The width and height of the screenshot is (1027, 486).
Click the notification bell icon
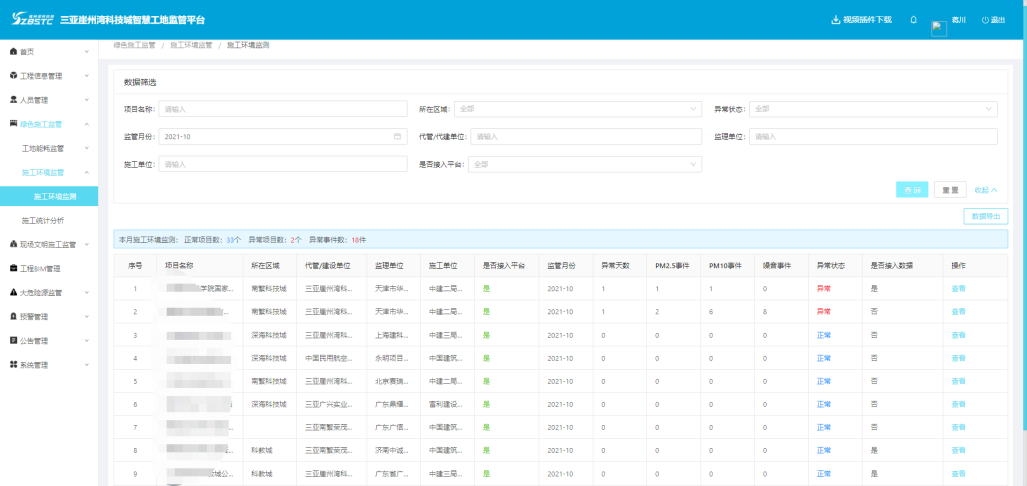(x=913, y=20)
